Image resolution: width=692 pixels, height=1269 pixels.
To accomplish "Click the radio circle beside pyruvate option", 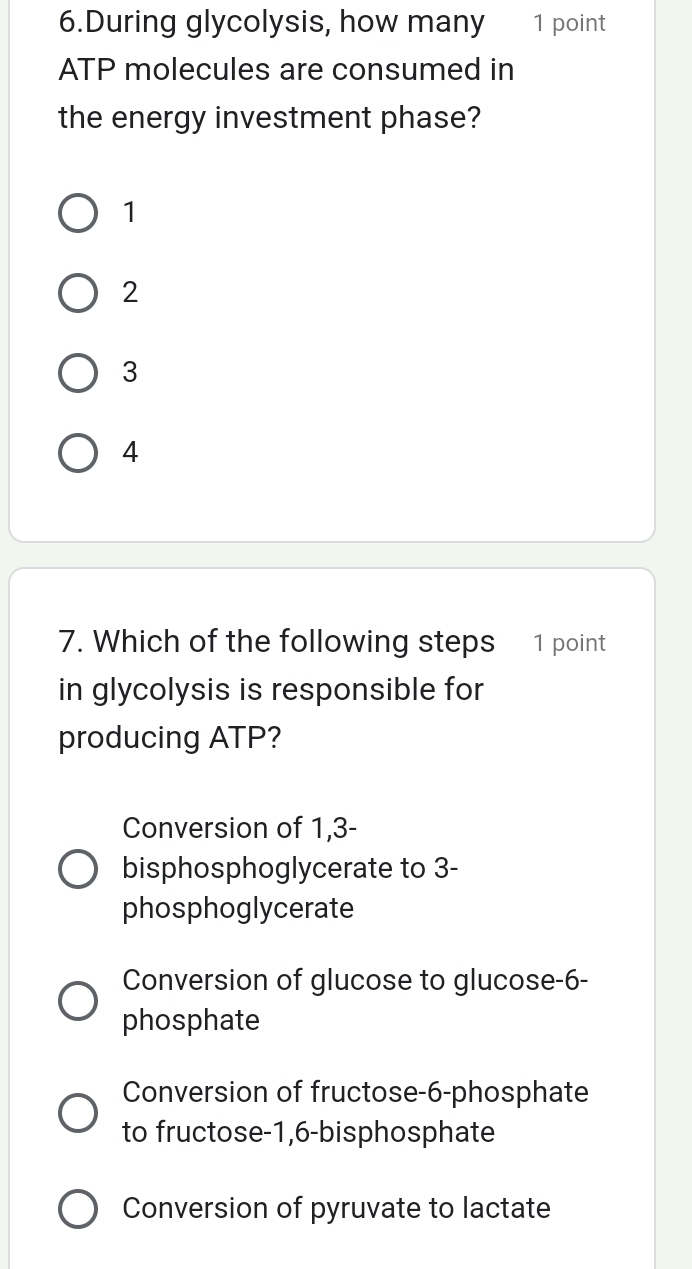I will (x=78, y=1208).
